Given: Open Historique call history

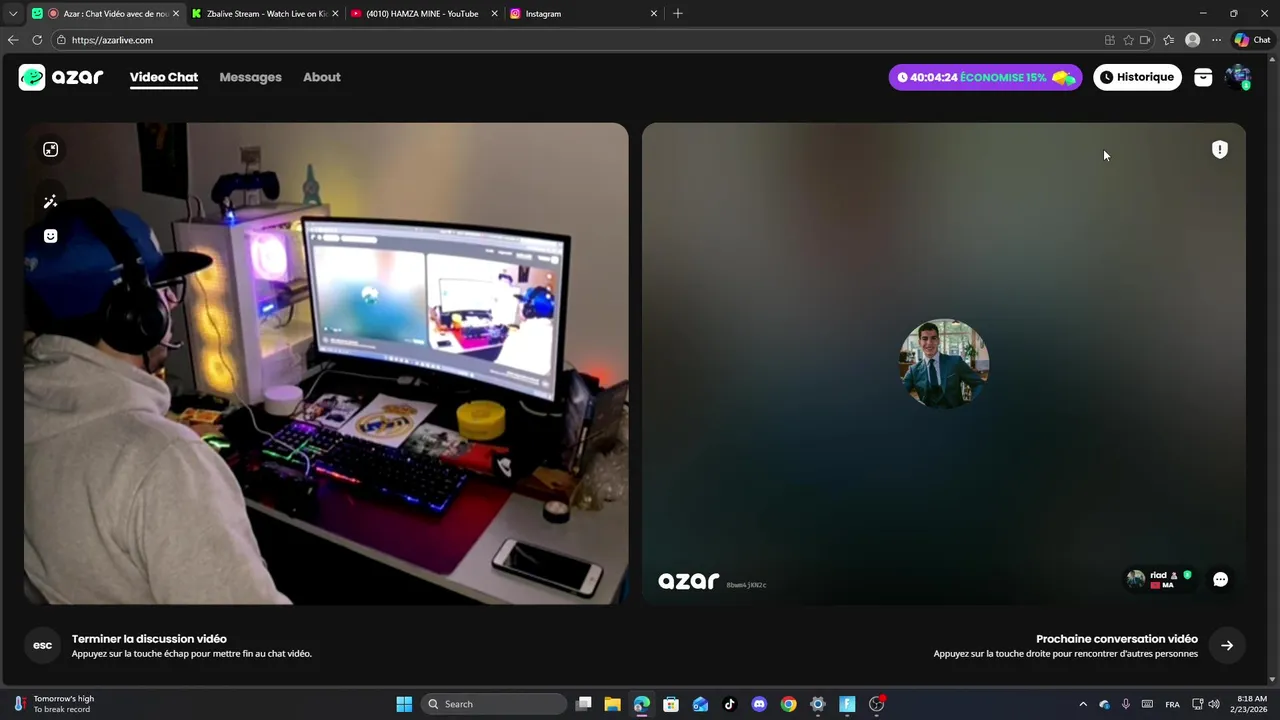Looking at the screenshot, I should (1137, 77).
